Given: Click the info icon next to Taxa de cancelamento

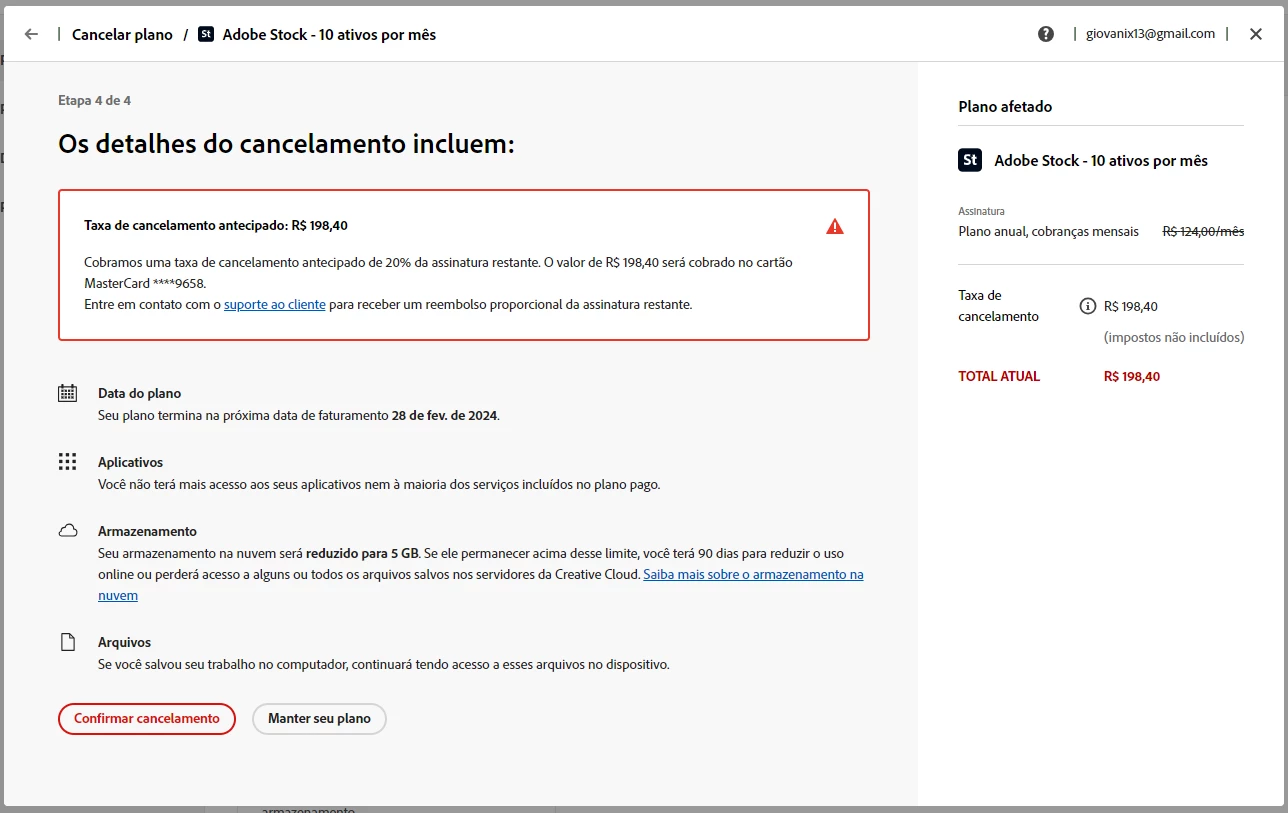Looking at the screenshot, I should pyautogui.click(x=1088, y=306).
